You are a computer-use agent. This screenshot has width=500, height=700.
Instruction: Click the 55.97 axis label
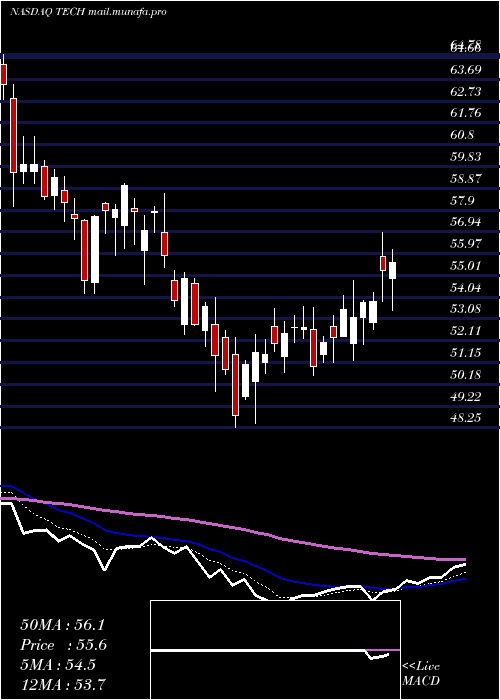(466, 244)
